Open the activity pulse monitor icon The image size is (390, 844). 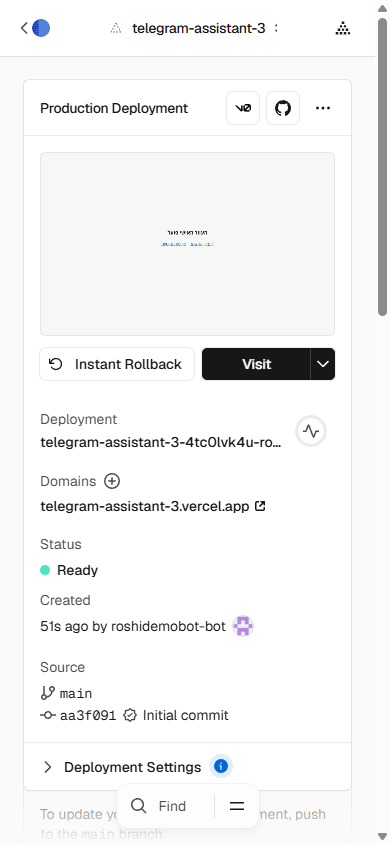[311, 431]
